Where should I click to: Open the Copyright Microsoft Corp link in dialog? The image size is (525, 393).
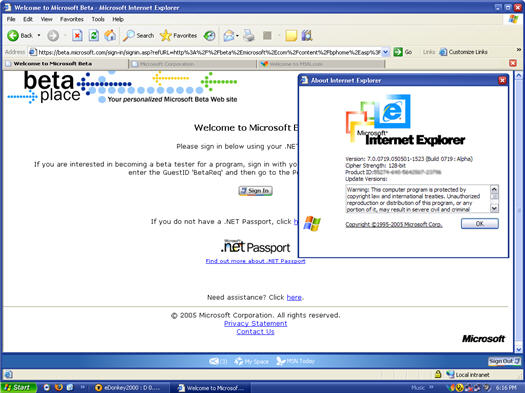tap(394, 225)
